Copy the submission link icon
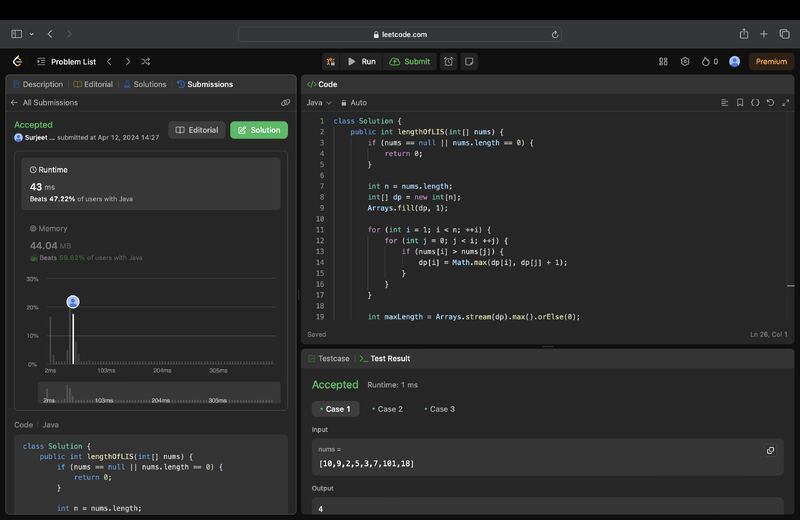The image size is (800, 520). [285, 102]
